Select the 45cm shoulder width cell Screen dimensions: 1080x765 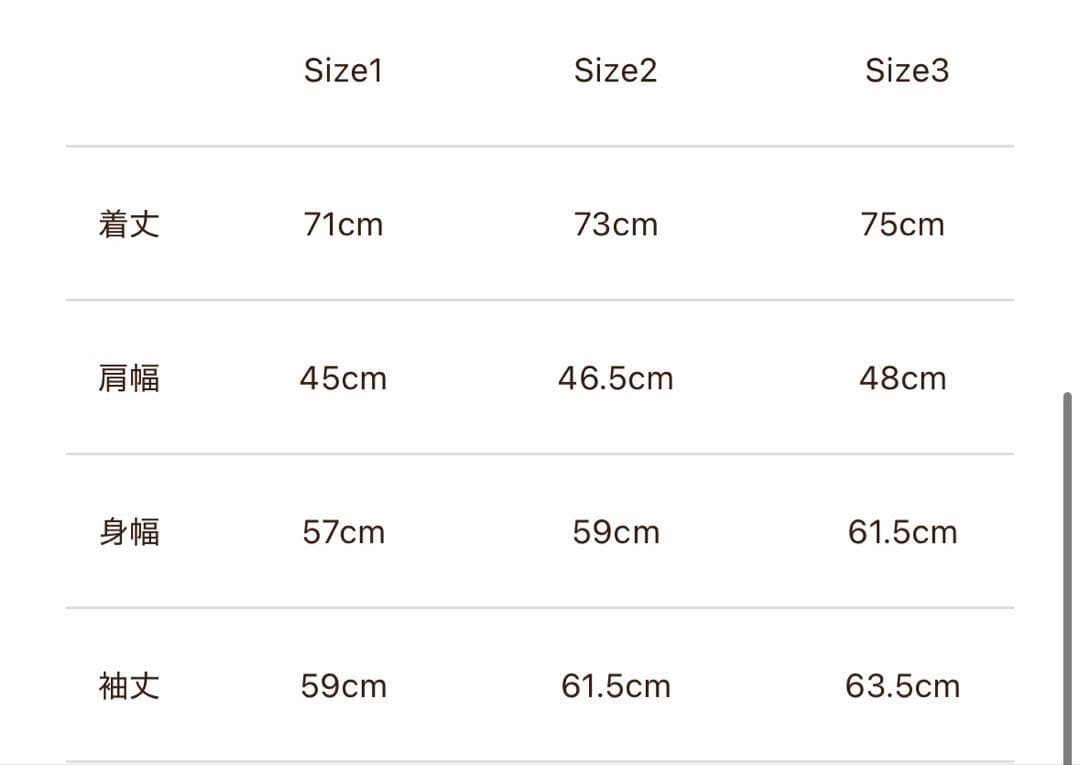click(x=343, y=379)
